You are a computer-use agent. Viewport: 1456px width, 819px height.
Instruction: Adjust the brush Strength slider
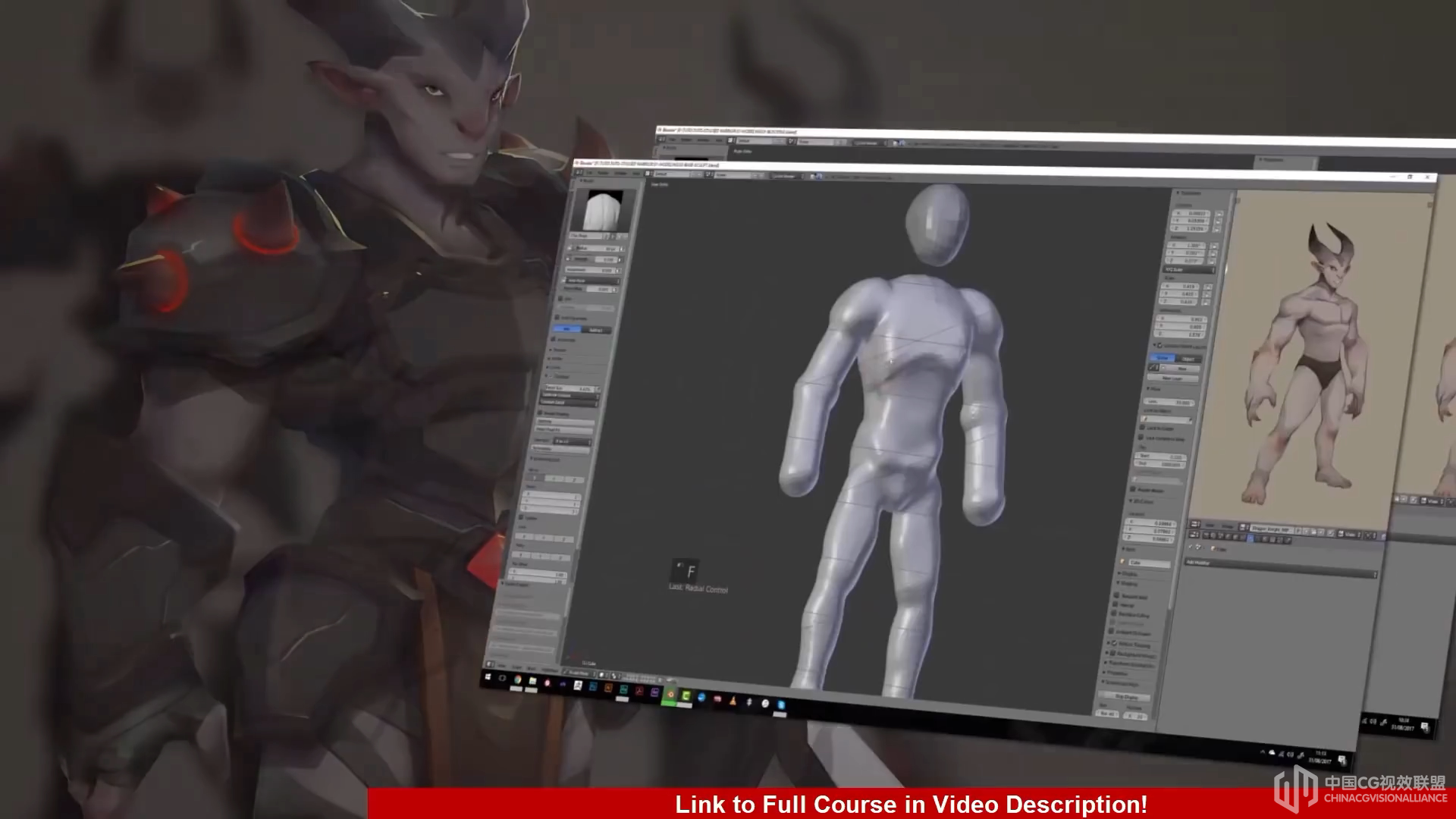pos(595,259)
